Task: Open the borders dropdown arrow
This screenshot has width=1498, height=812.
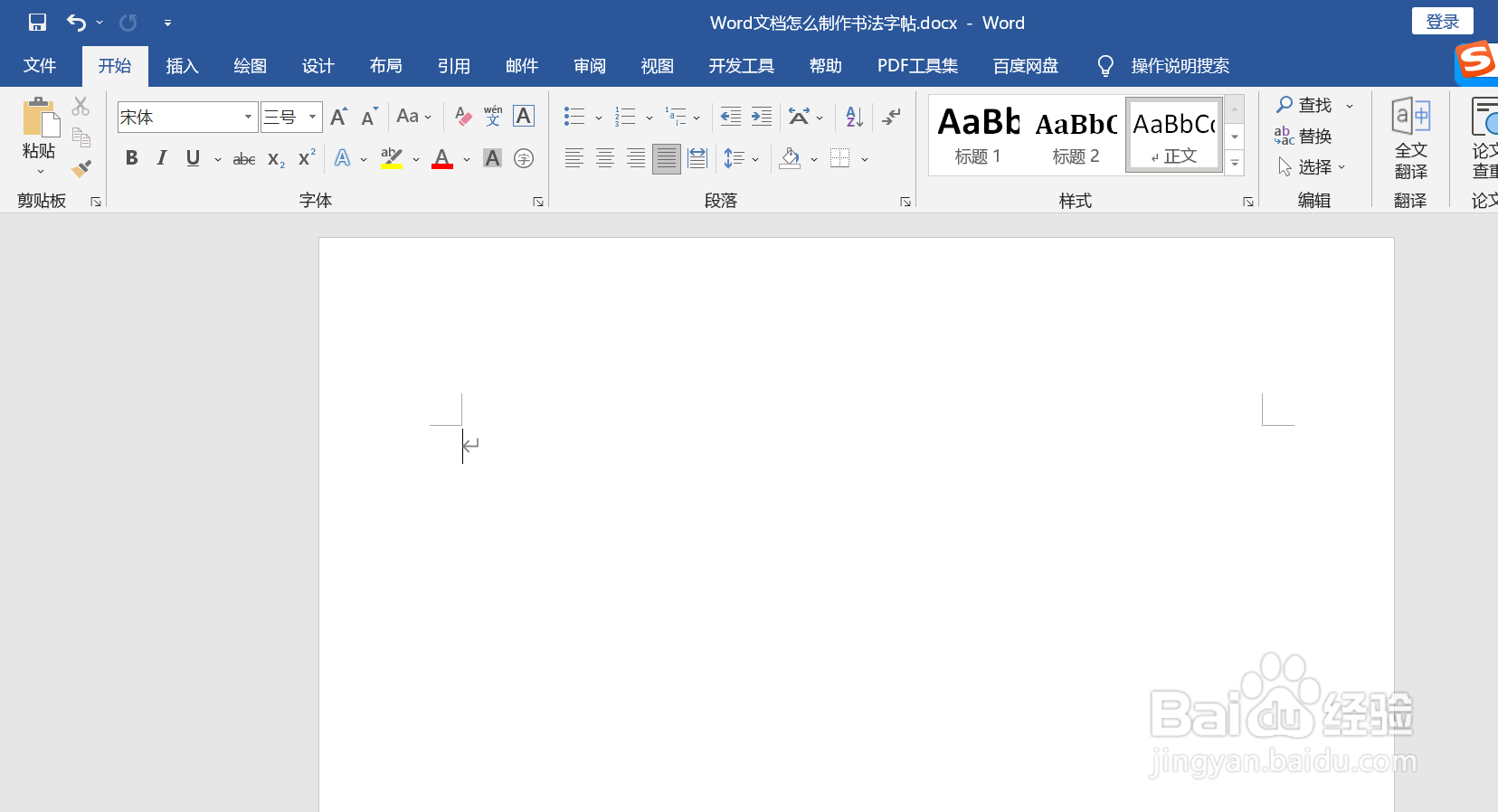Action: click(865, 159)
